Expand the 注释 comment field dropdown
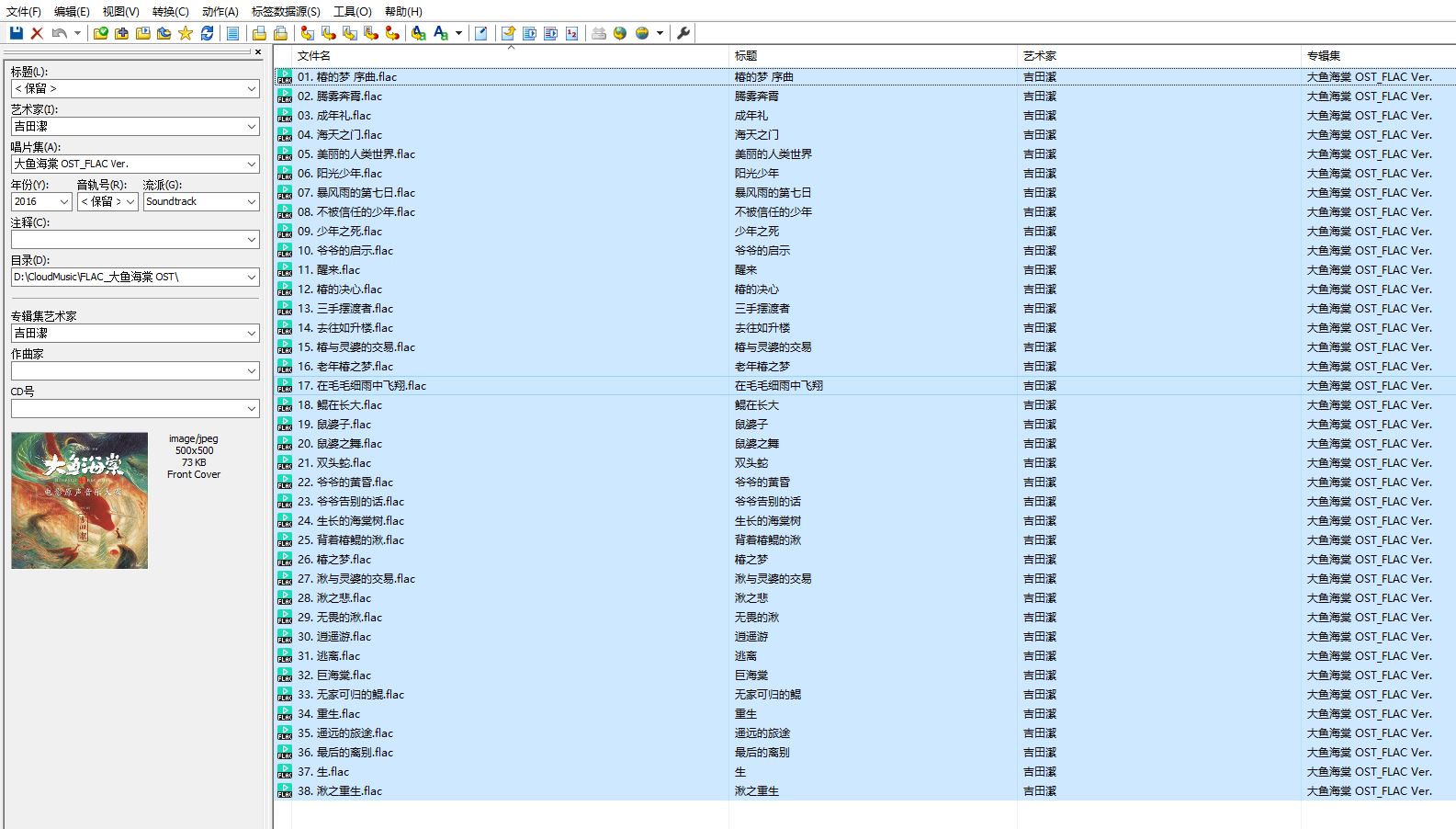 coord(251,240)
